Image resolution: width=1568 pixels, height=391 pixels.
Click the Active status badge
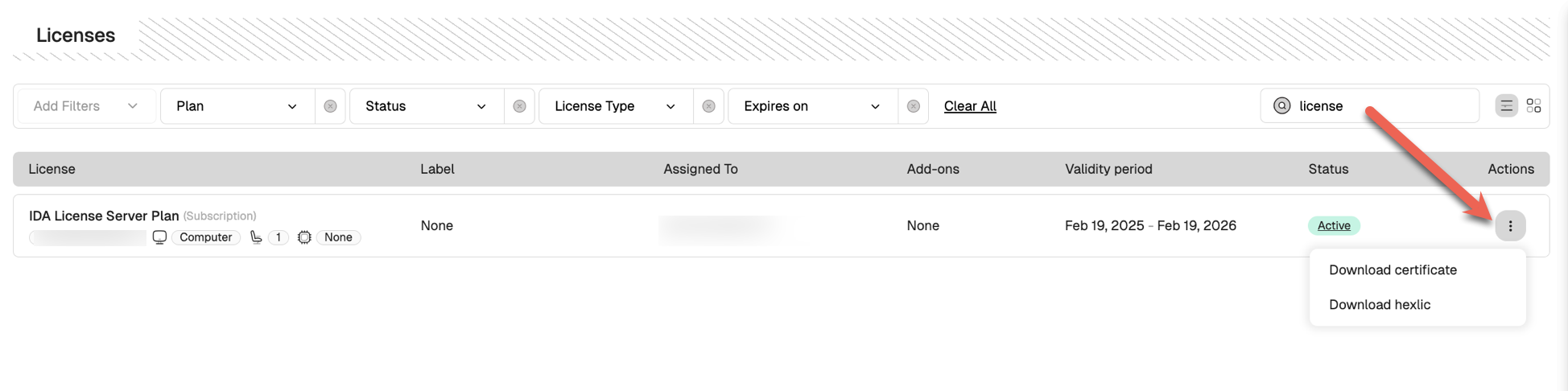[1334, 226]
